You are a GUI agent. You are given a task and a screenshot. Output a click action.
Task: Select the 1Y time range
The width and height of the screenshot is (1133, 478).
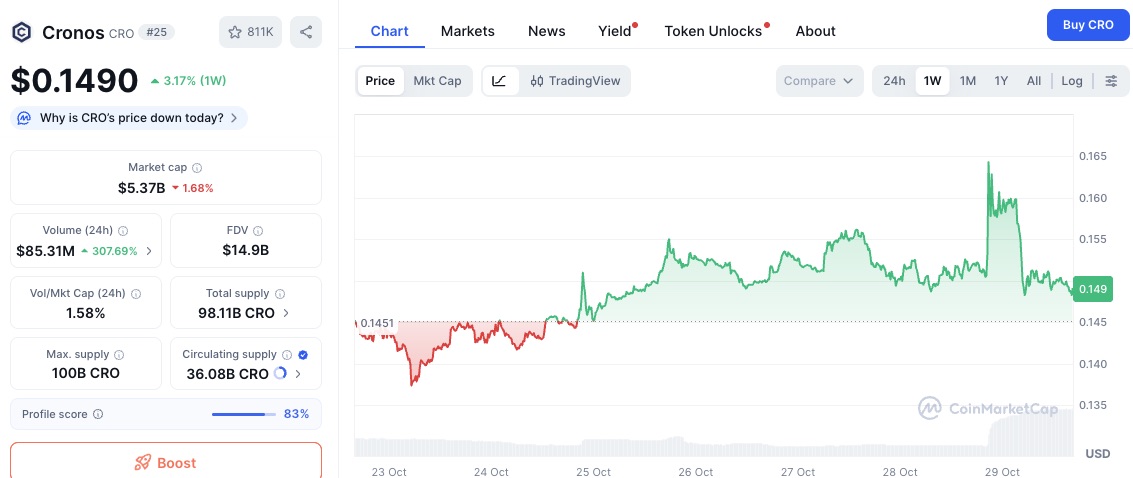1001,81
